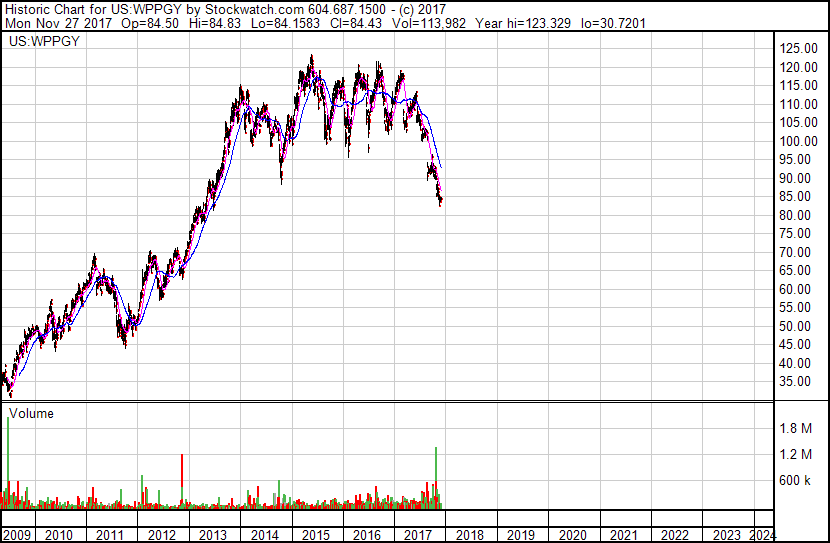Click the 1.8 M volume scale label

click(796, 428)
